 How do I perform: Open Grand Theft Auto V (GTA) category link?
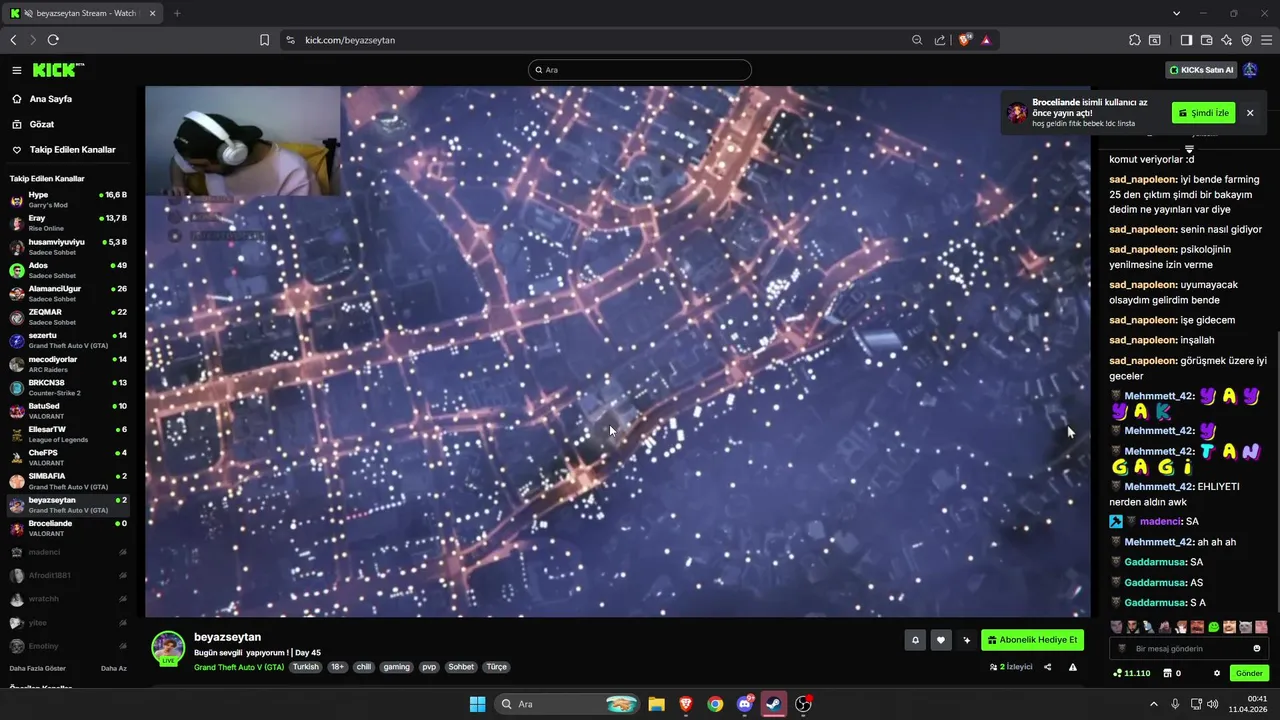tap(239, 667)
